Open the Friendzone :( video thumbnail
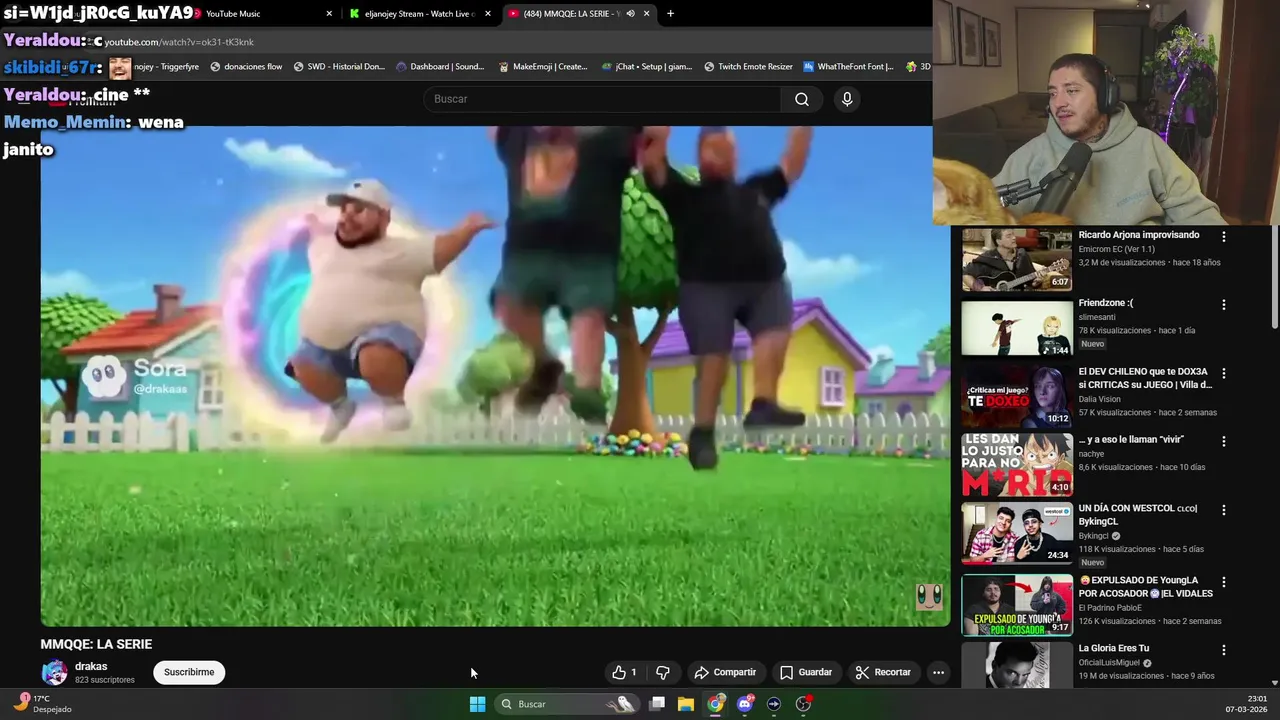The image size is (1280, 720). 1017,328
